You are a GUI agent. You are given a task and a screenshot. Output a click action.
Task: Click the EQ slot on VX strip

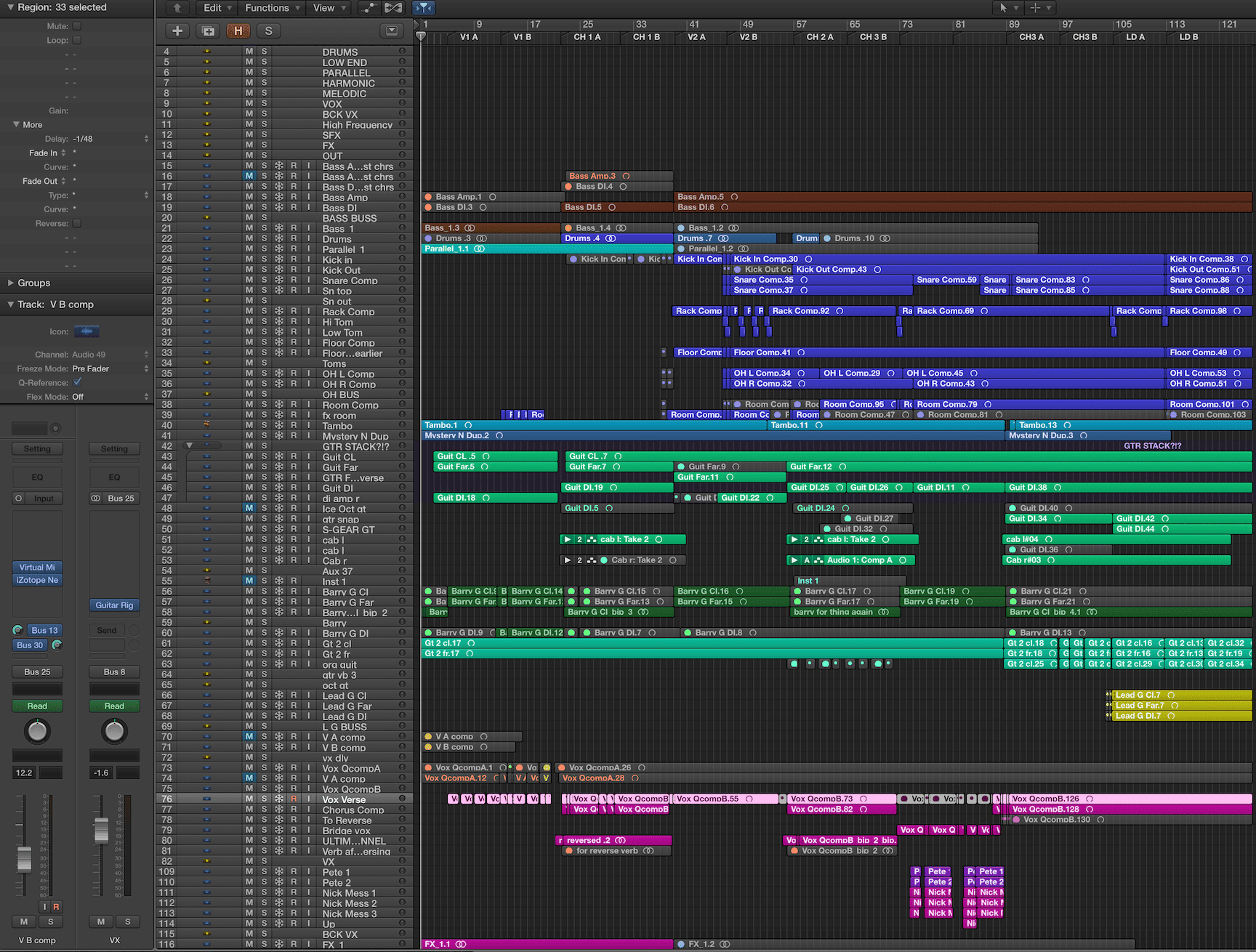[x=114, y=477]
